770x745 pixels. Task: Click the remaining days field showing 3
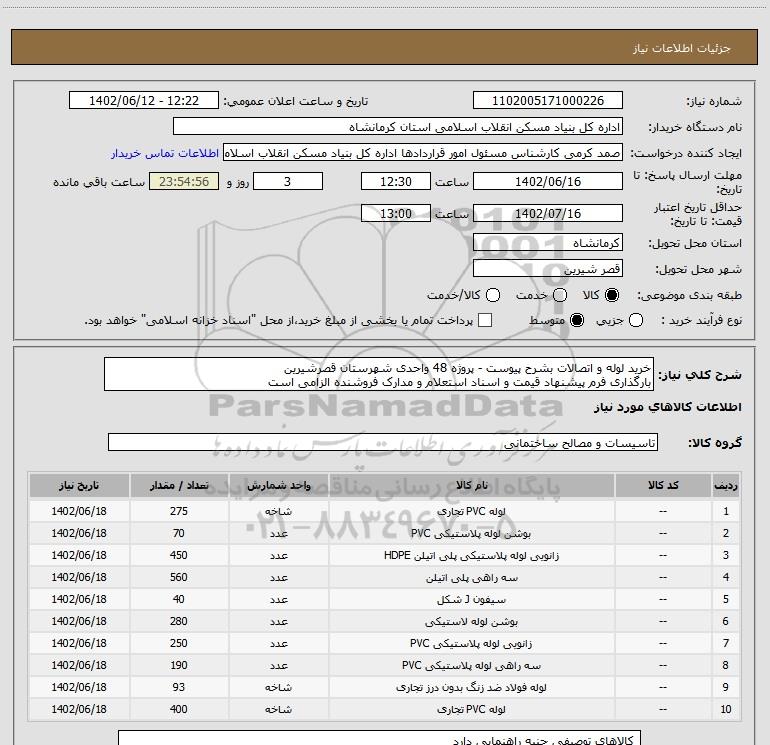(288, 182)
